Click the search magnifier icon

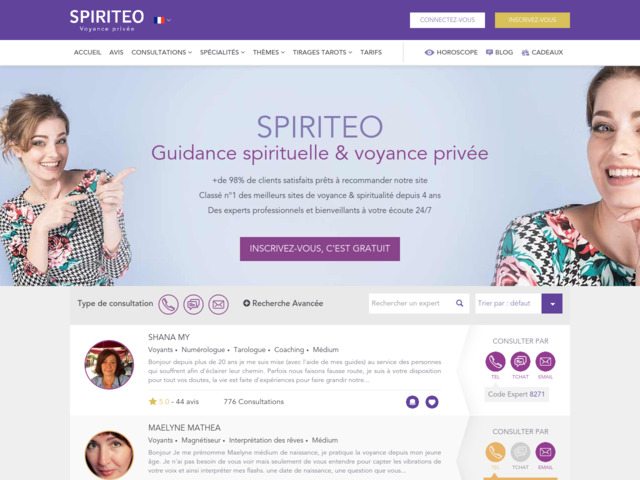coord(460,303)
